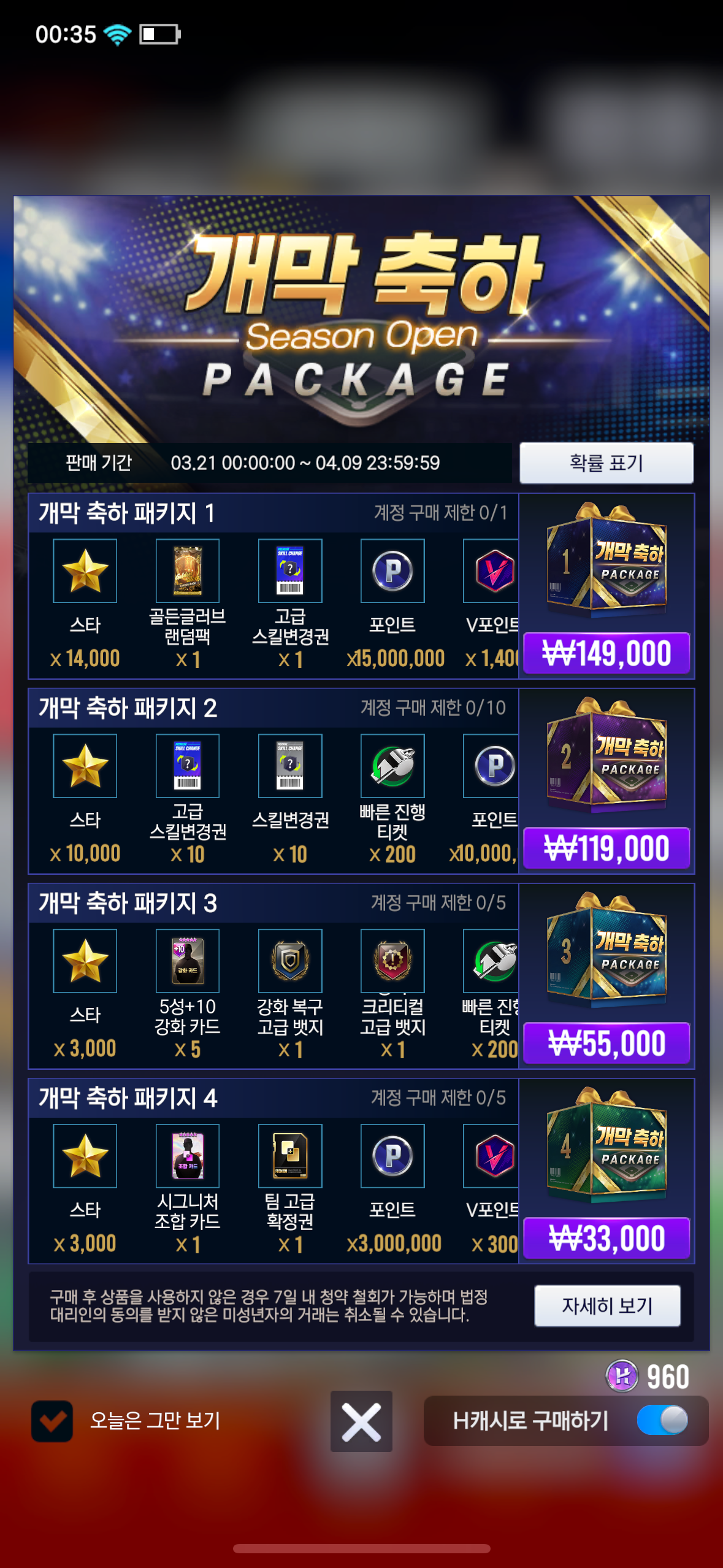The width and height of the screenshot is (723, 1568).
Task: Tap the critical premium badge icon
Action: pos(392,961)
